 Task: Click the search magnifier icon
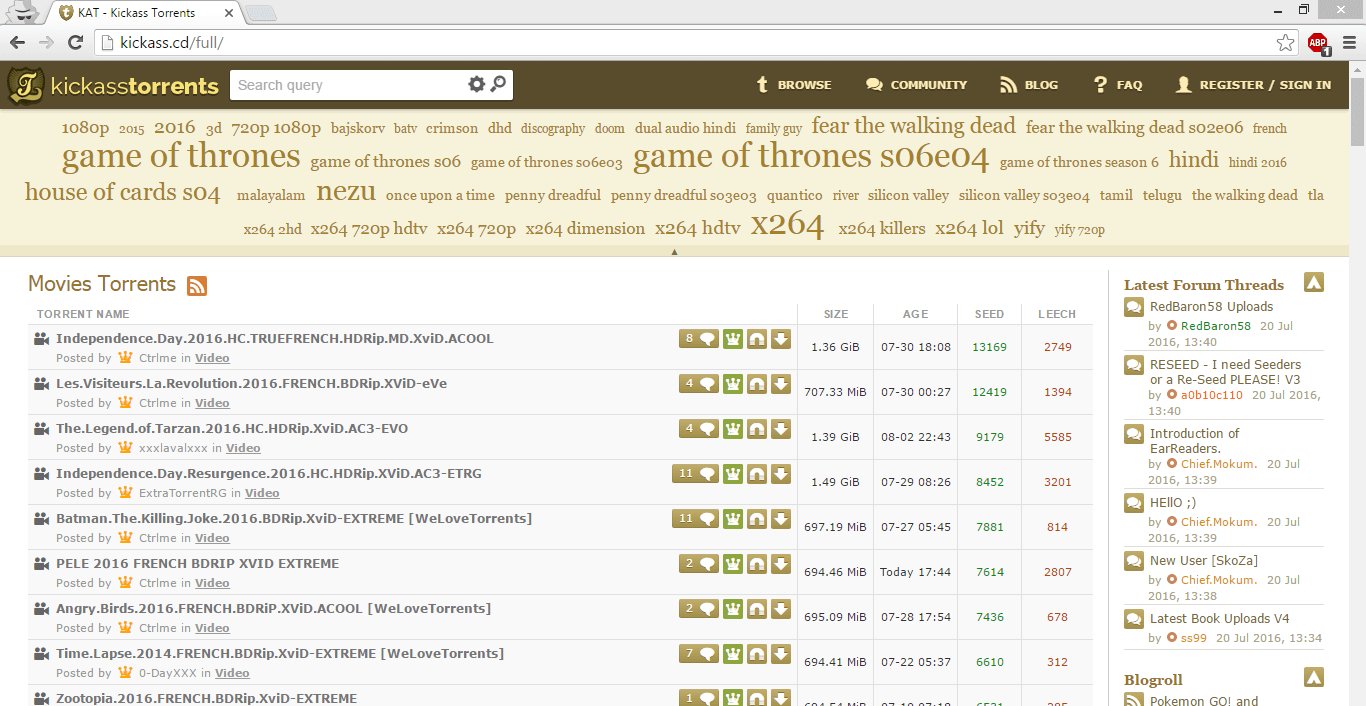coord(498,84)
